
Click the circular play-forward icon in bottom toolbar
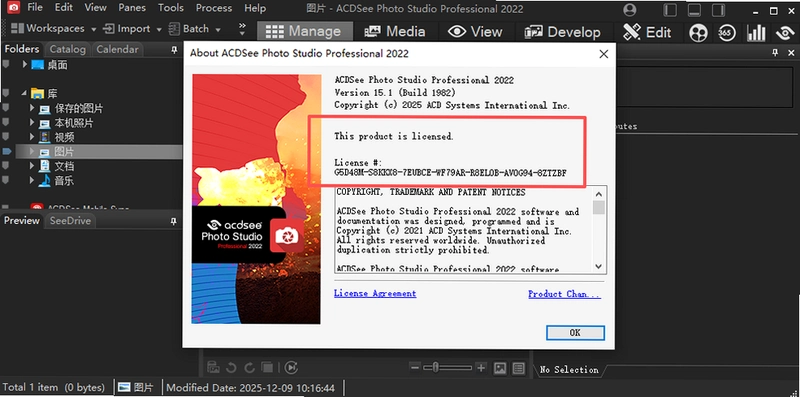pos(291,367)
